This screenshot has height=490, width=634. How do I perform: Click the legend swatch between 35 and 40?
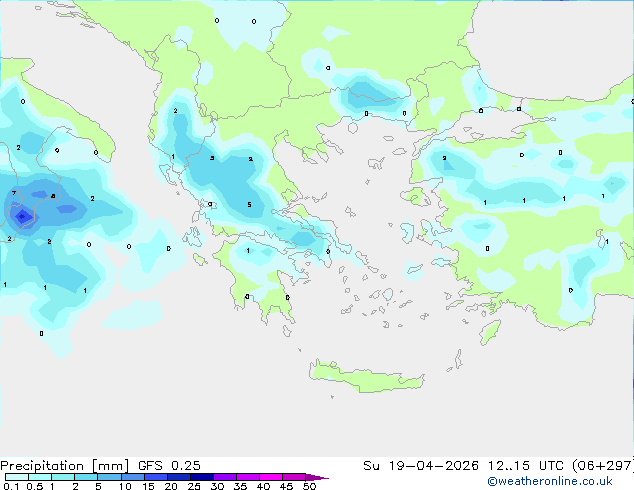coord(247,477)
